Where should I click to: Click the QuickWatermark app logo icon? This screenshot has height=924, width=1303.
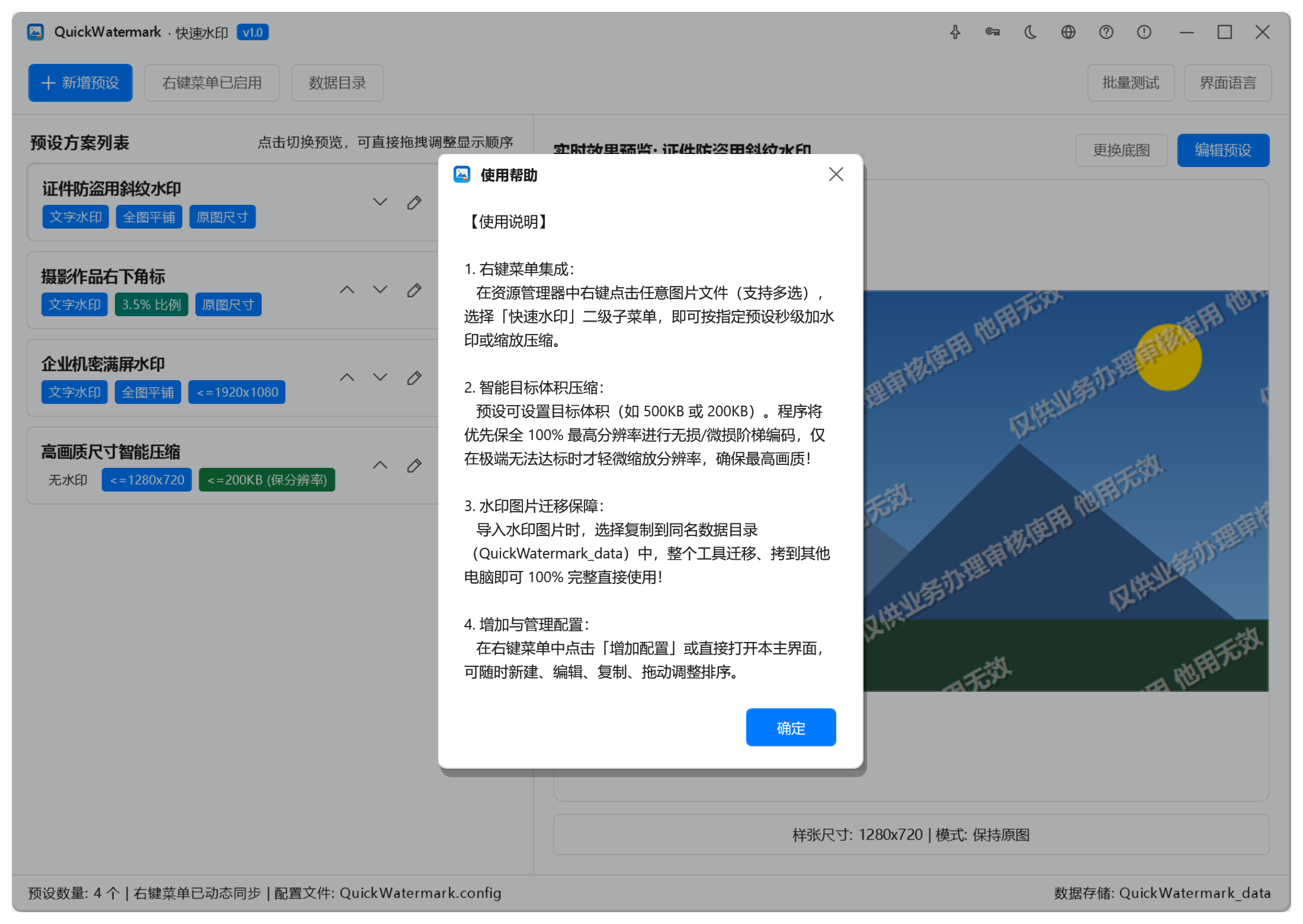click(36, 32)
